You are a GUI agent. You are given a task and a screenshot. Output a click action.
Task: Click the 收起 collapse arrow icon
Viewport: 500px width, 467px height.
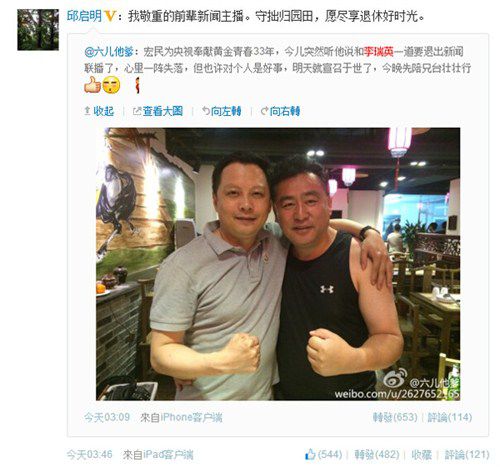[x=87, y=111]
